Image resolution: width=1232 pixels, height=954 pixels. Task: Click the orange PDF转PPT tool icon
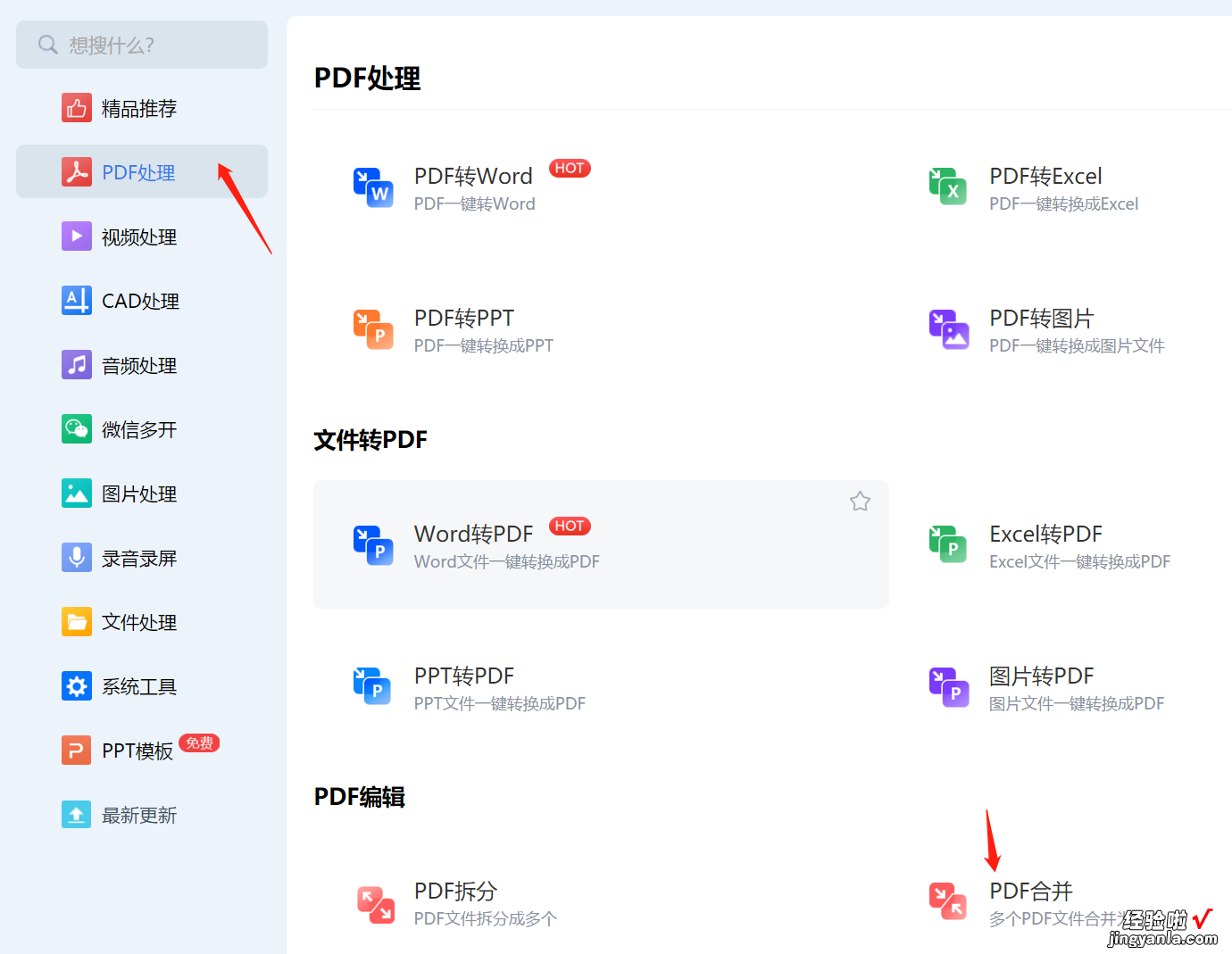(373, 329)
